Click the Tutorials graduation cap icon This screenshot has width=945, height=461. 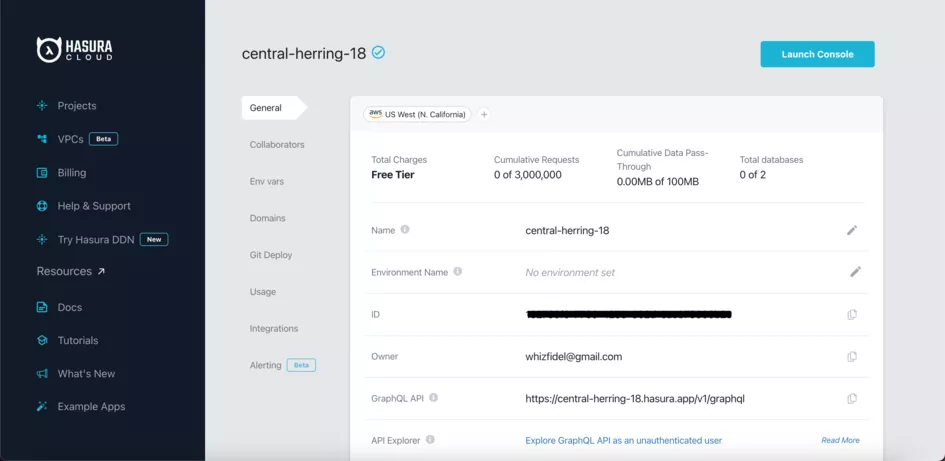coord(42,340)
